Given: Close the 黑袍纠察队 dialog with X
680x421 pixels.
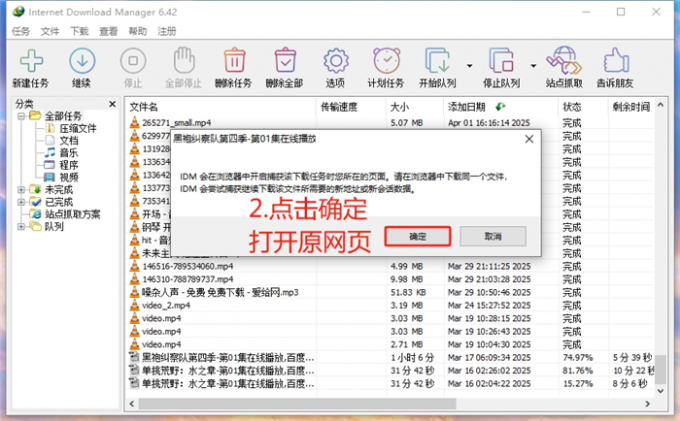Looking at the screenshot, I should 529,139.
